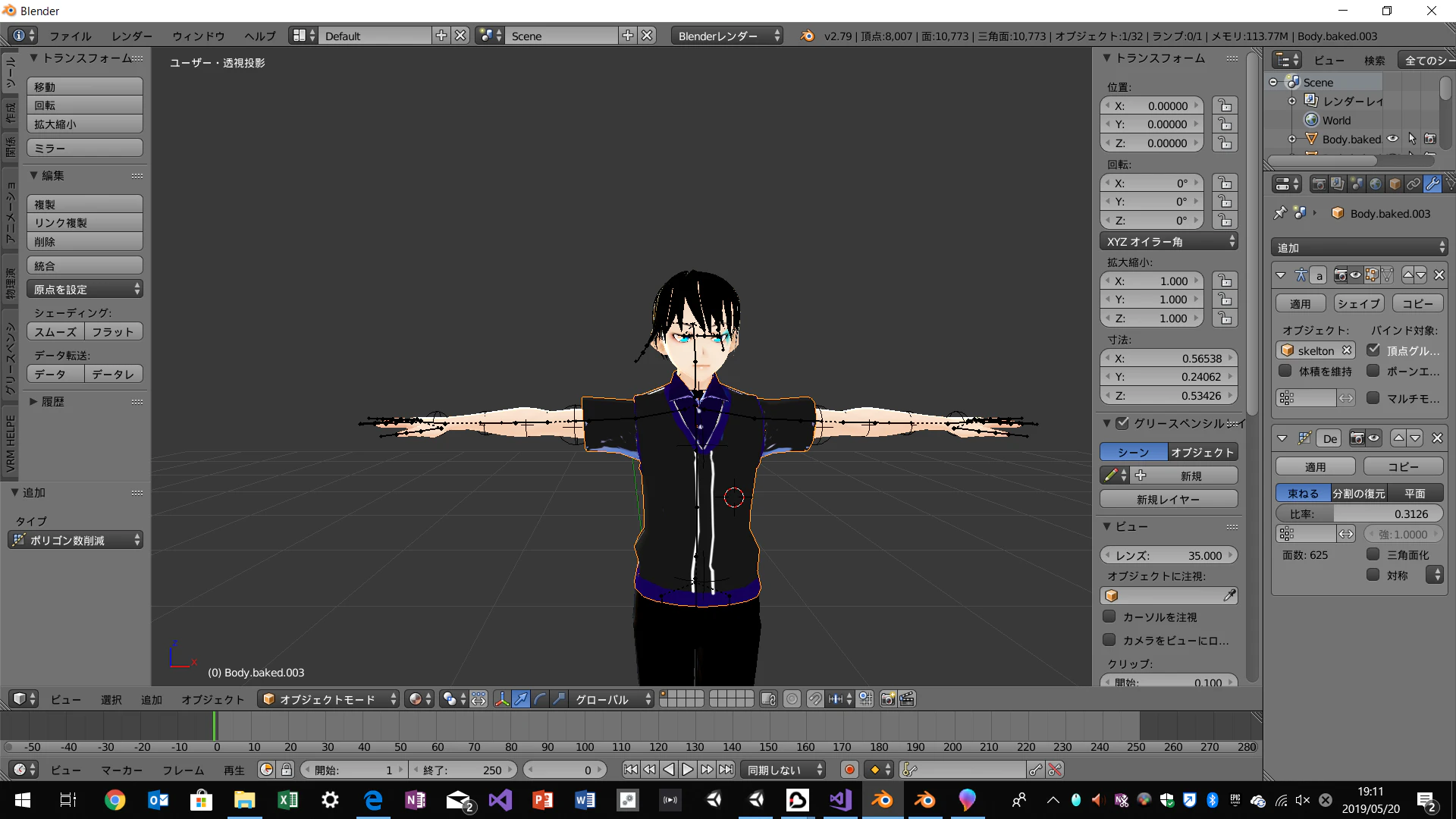
Task: Open the world properties globe tab
Action: point(1376,184)
